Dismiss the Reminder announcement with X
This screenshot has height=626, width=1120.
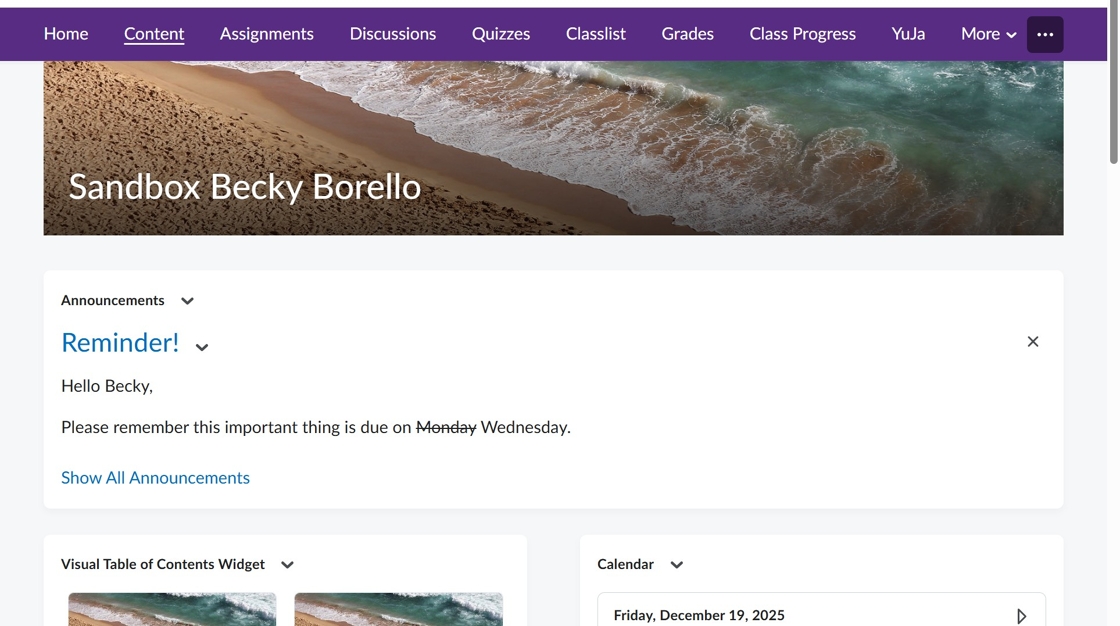(1033, 342)
